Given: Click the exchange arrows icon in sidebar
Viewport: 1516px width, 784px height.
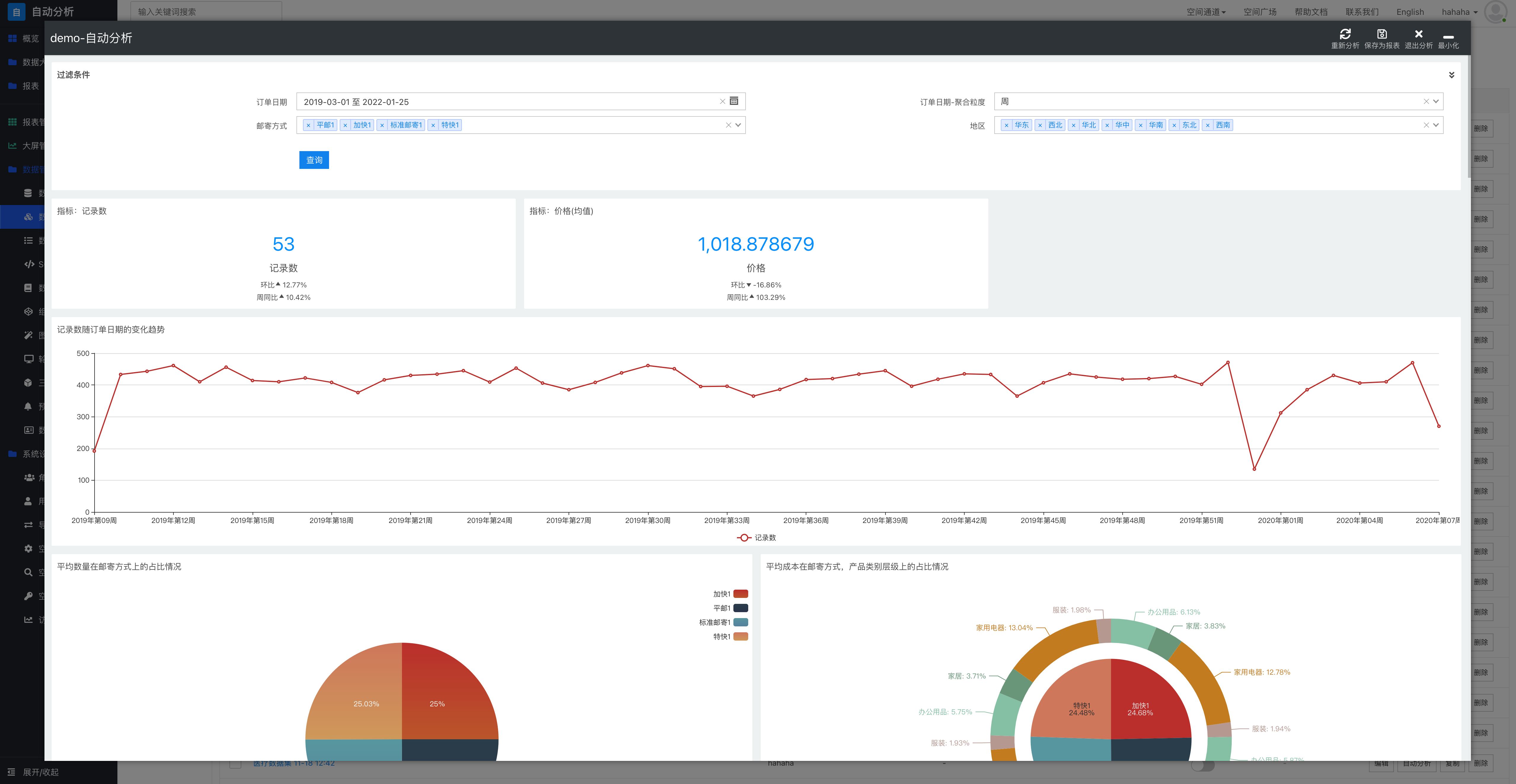Looking at the screenshot, I should (x=28, y=525).
